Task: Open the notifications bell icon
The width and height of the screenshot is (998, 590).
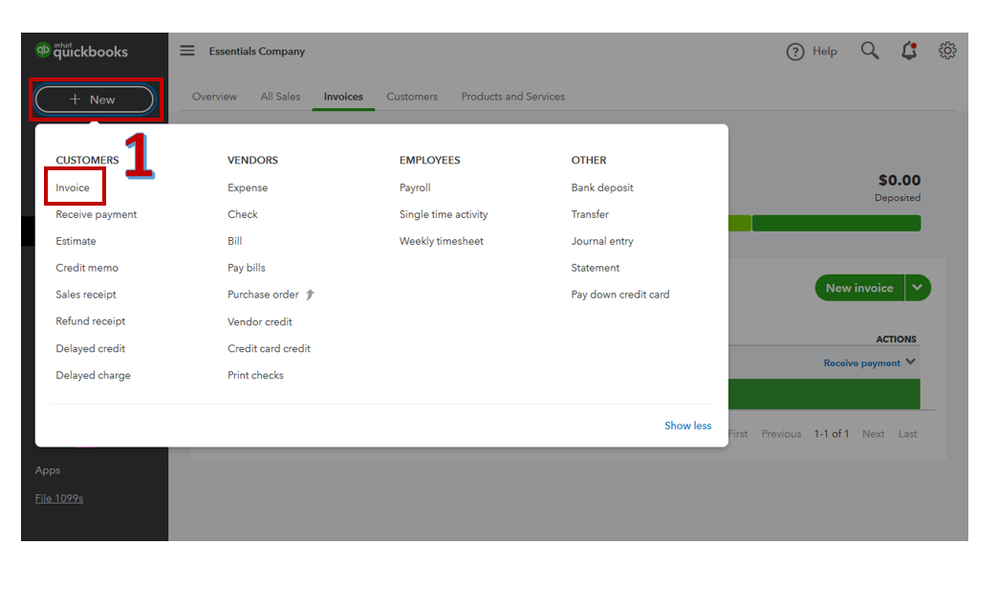Action: tap(909, 50)
